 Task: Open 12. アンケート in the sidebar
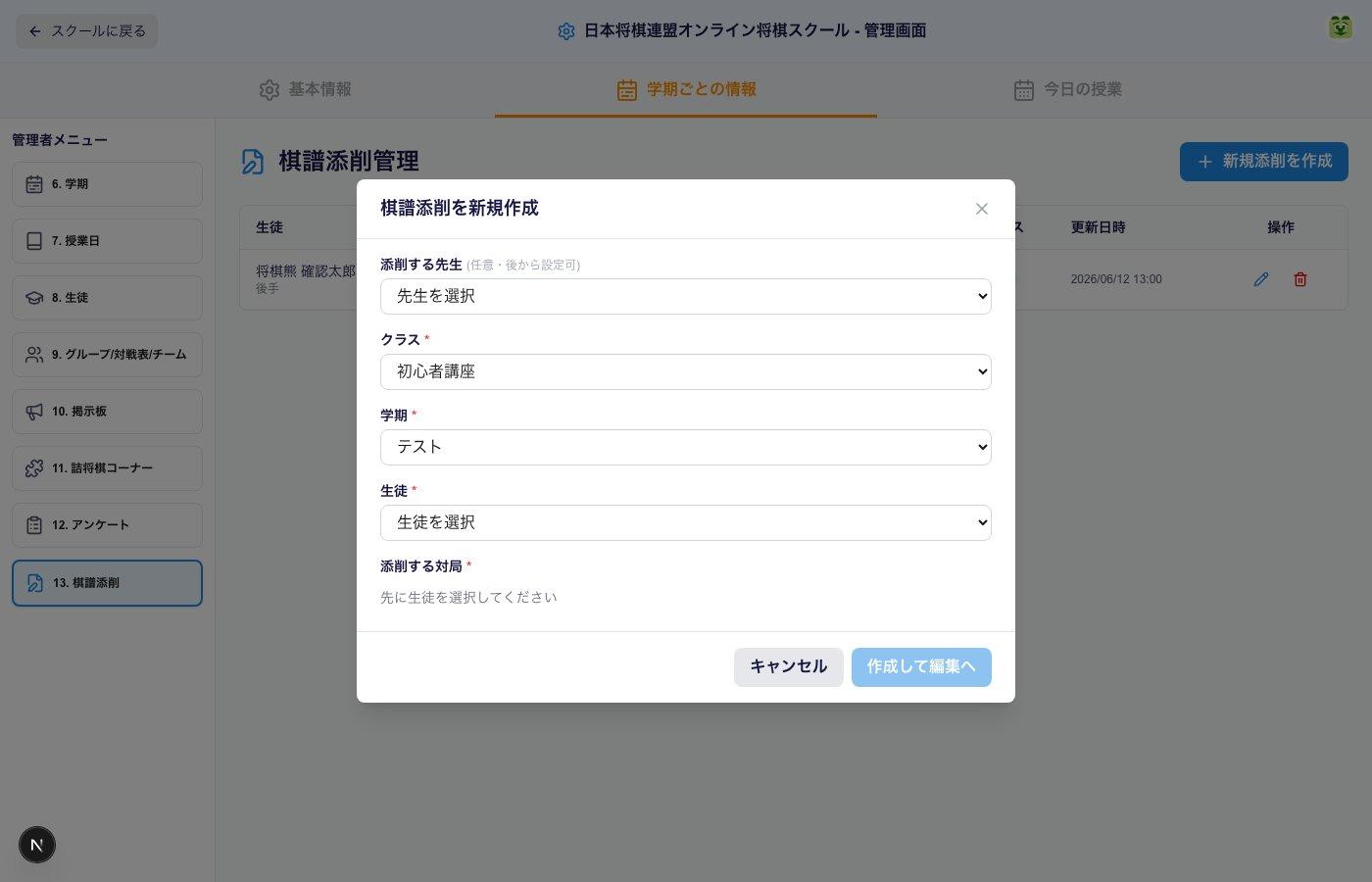(x=107, y=525)
